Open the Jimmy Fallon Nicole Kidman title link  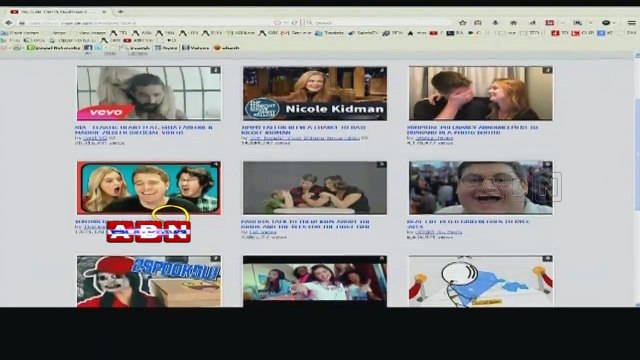[x=303, y=130]
